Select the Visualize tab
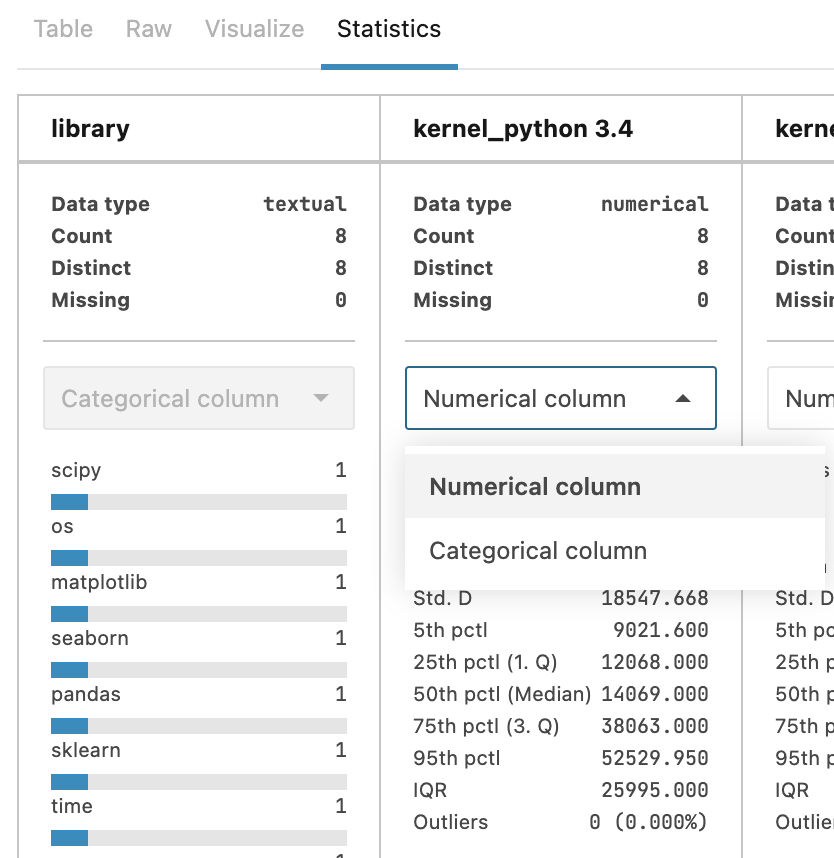Screen dimensions: 834x858 pyautogui.click(x=254, y=29)
